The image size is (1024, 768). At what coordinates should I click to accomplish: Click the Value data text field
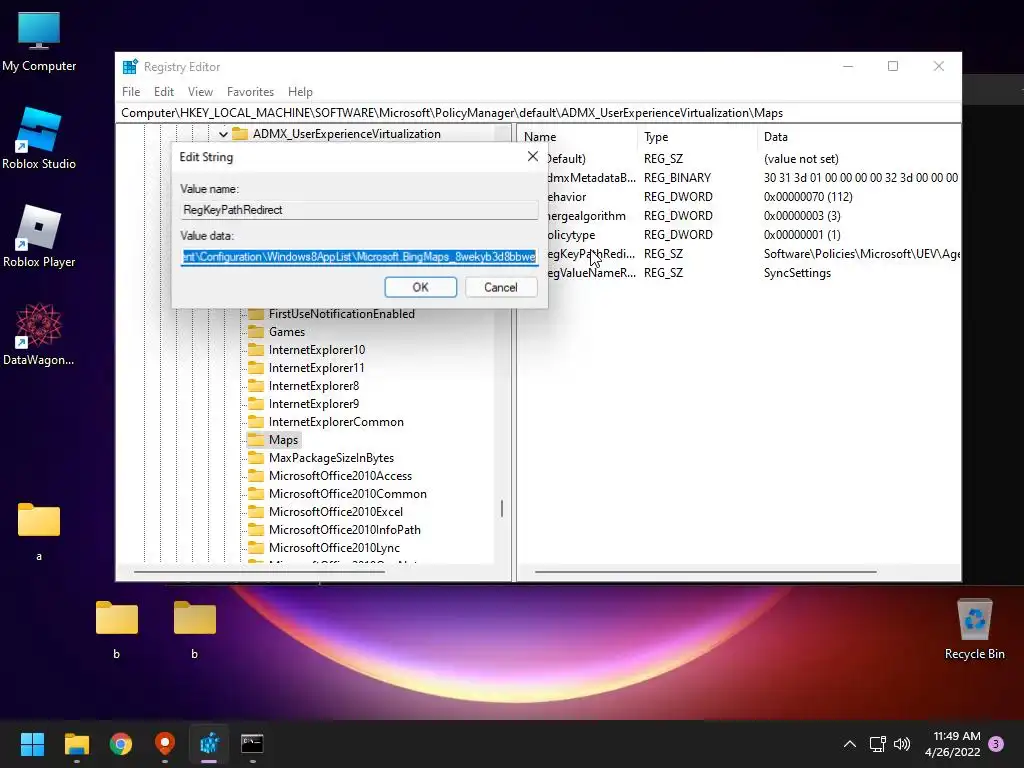coord(359,257)
